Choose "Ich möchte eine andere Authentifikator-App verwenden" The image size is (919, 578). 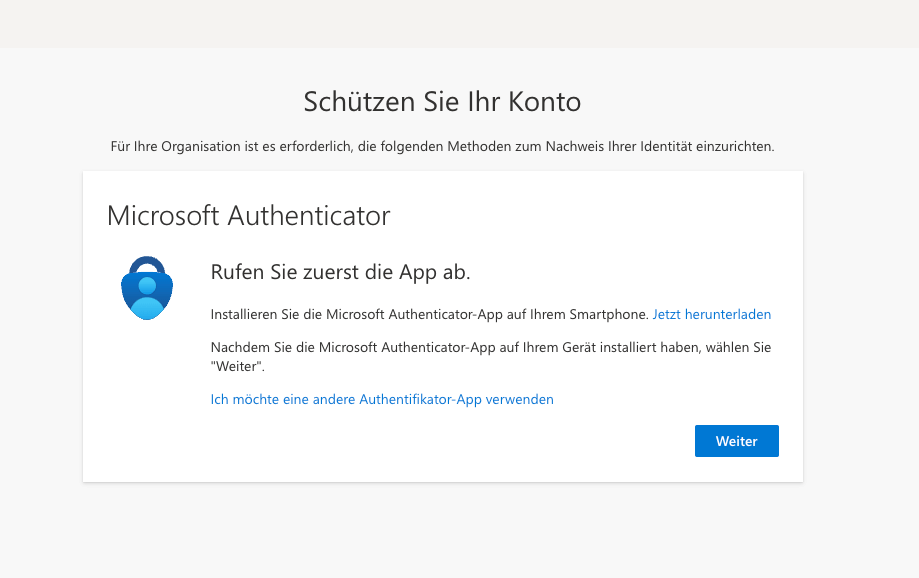click(x=382, y=399)
